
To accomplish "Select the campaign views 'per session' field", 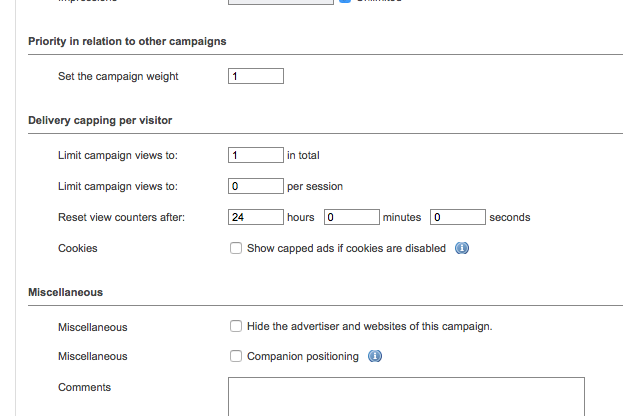I will (x=256, y=186).
